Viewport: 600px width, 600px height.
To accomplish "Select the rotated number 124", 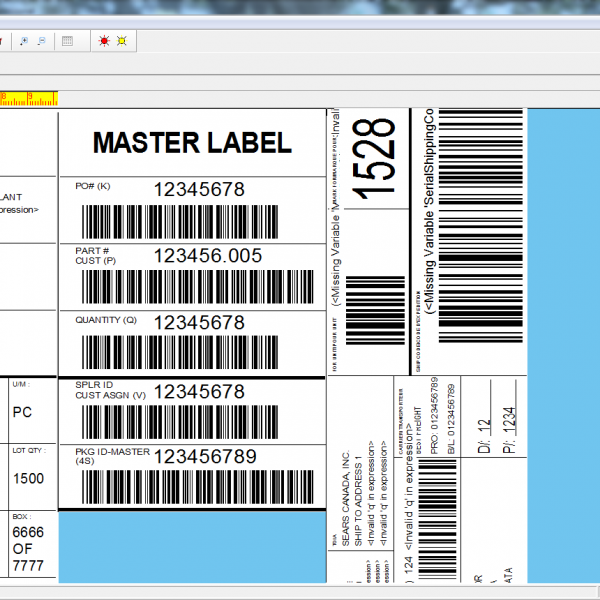I will click(408, 565).
